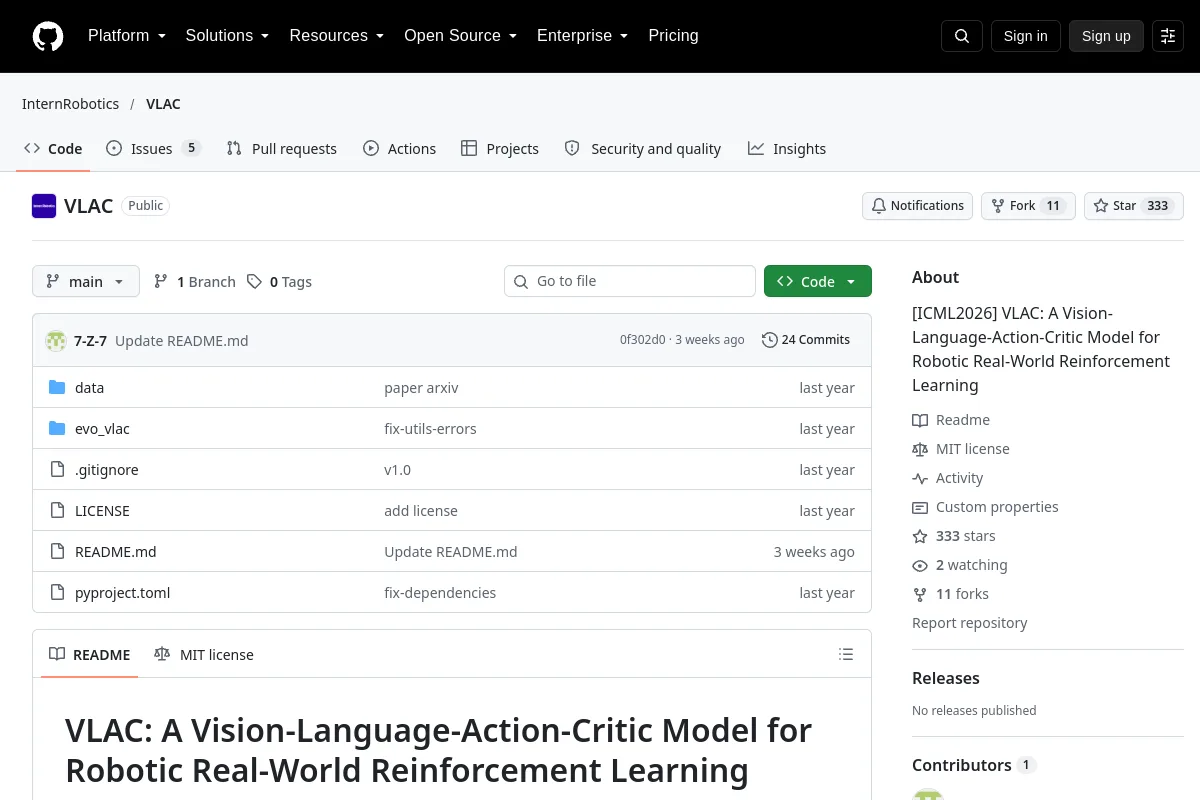Select the Code repository tab
This screenshot has height=800, width=1200.
(54, 149)
